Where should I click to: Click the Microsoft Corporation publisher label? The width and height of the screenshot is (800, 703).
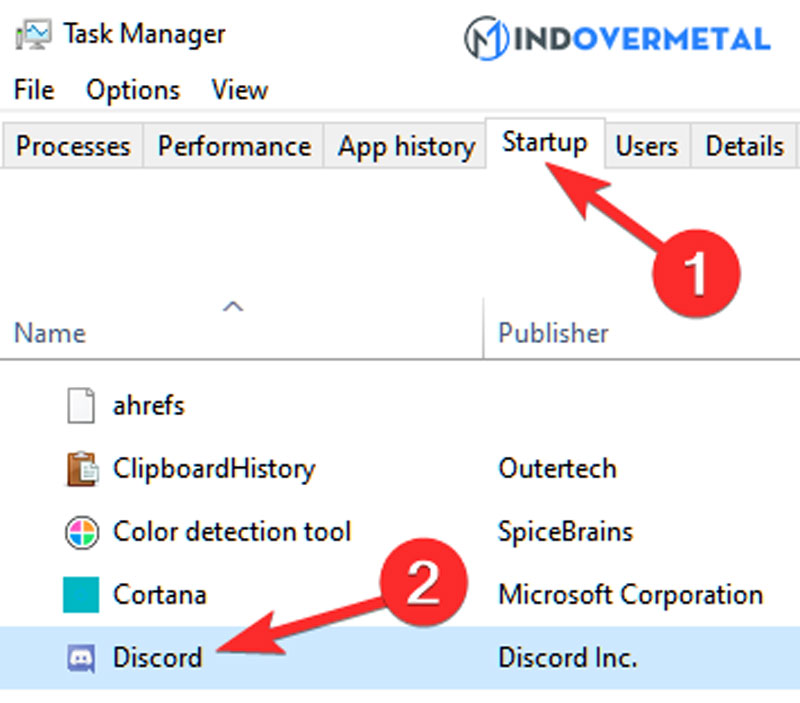629,595
